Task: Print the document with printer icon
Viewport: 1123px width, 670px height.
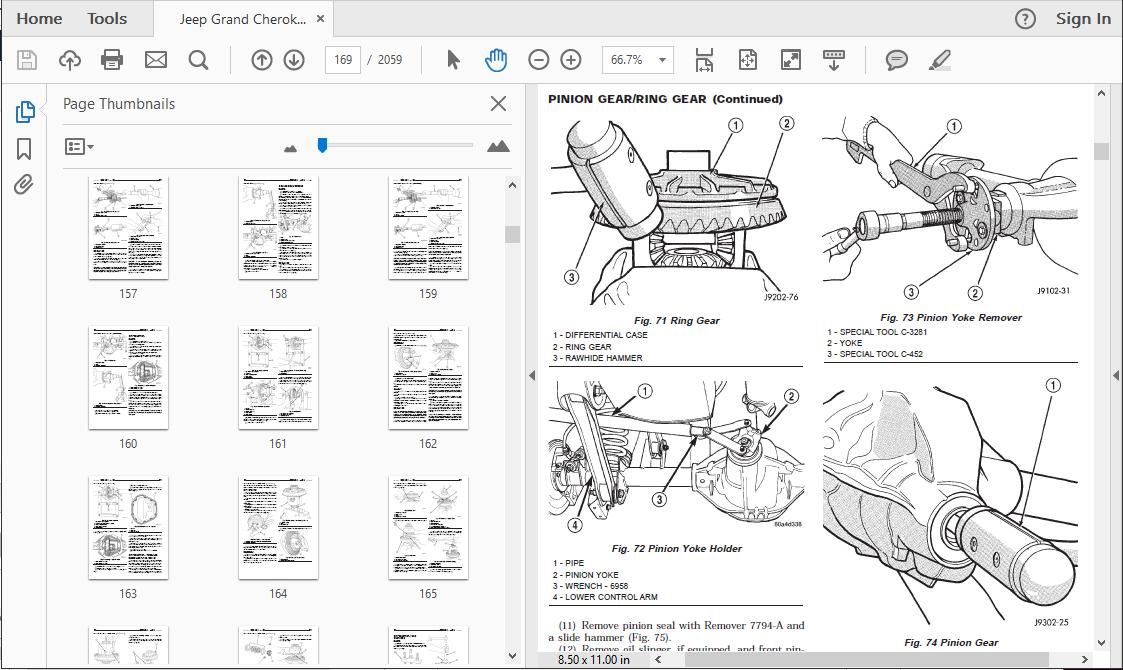Action: [112, 59]
